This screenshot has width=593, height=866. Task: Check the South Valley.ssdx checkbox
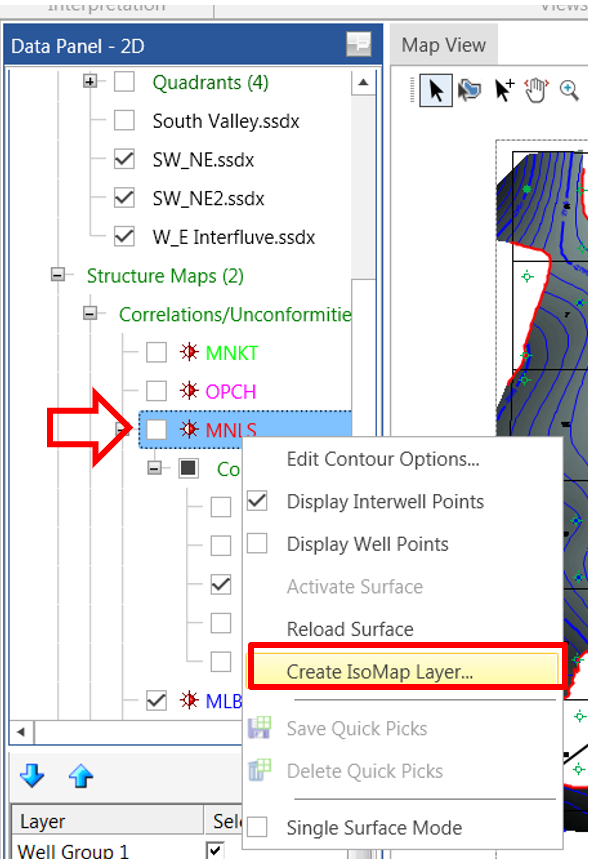point(124,120)
